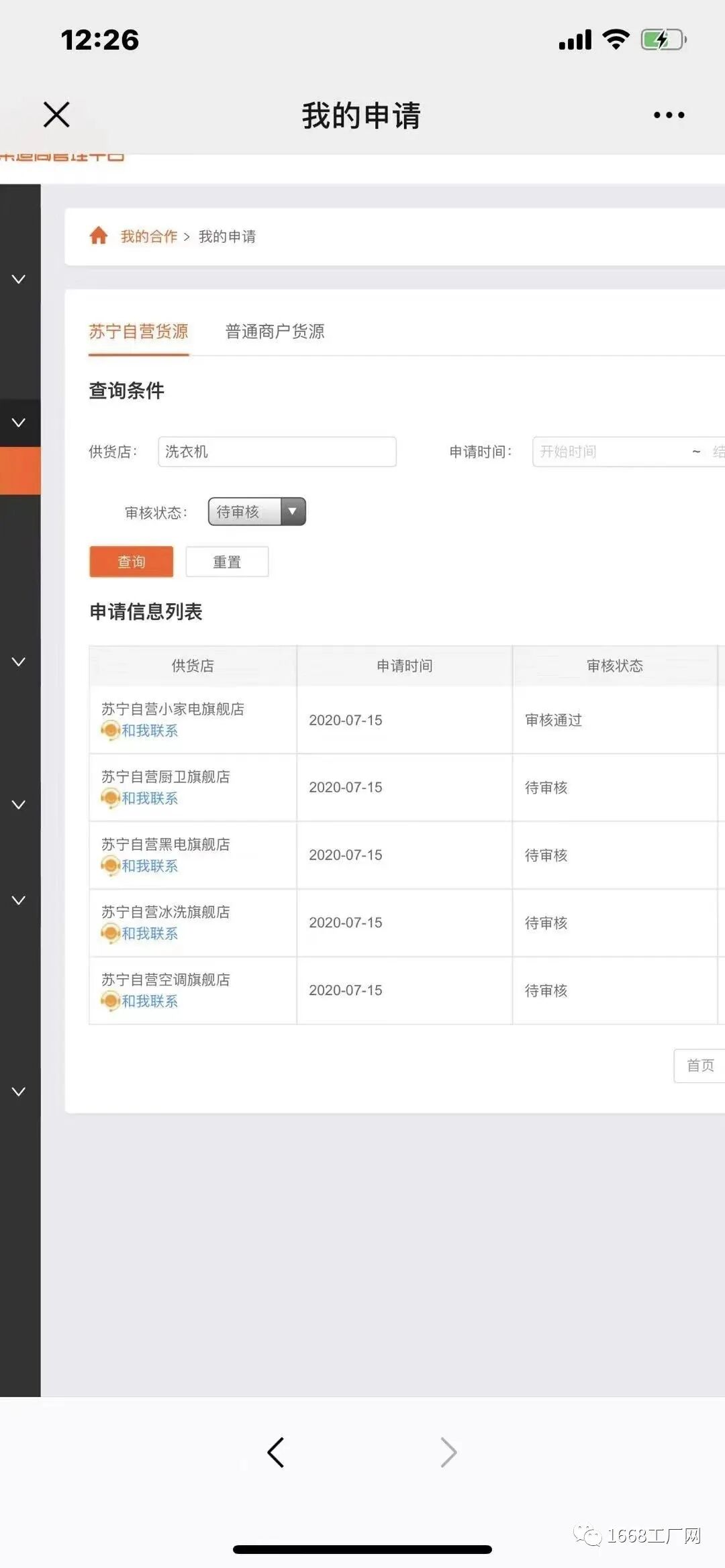Expand the topmost sidebar chevron
This screenshot has width=725, height=1568.
click(19, 279)
